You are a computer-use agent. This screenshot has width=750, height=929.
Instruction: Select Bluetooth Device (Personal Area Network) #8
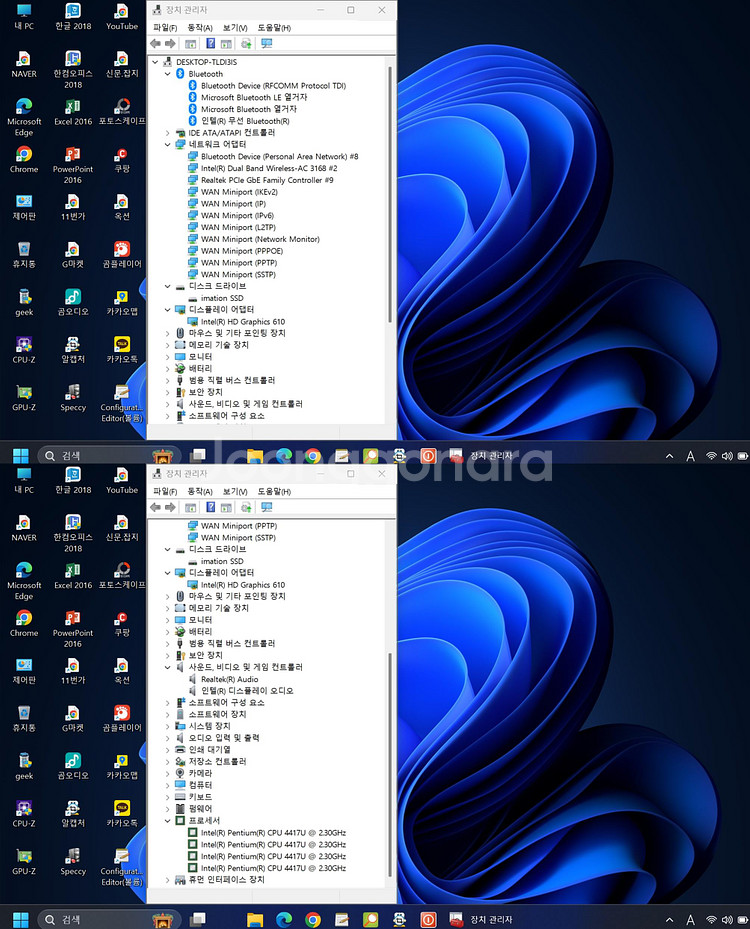coord(279,156)
